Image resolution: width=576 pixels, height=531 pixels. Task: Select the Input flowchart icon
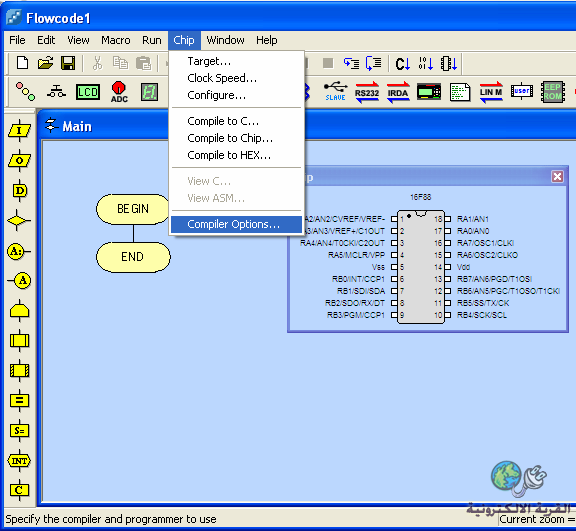pos(19,130)
